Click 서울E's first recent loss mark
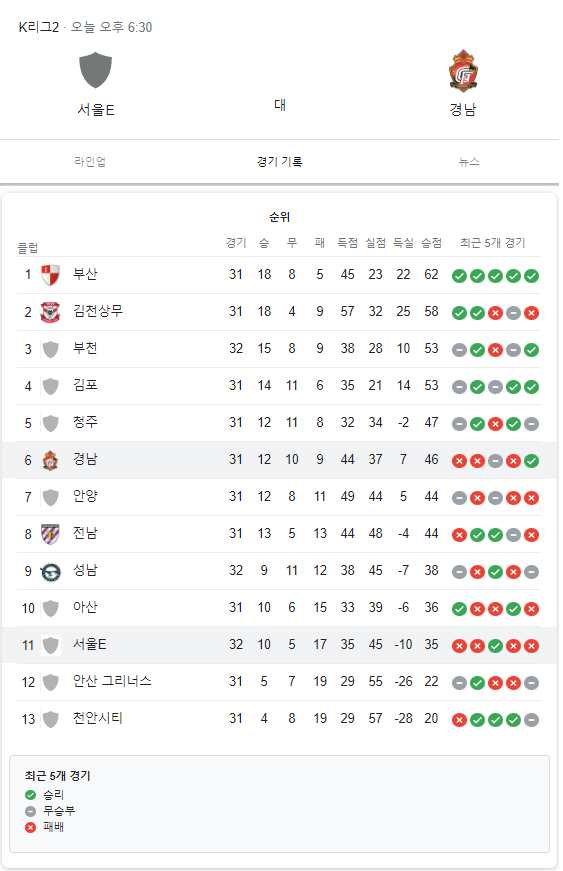563x871 pixels. [x=459, y=646]
